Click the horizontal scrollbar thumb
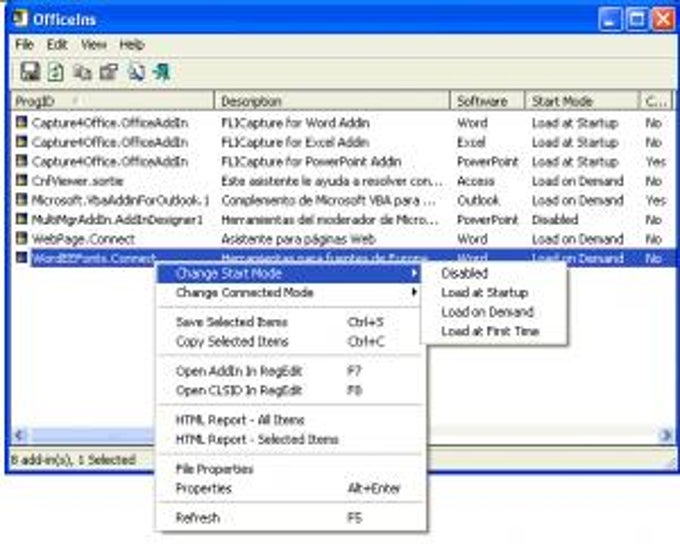This screenshot has height=544, width=680. (x=91, y=435)
